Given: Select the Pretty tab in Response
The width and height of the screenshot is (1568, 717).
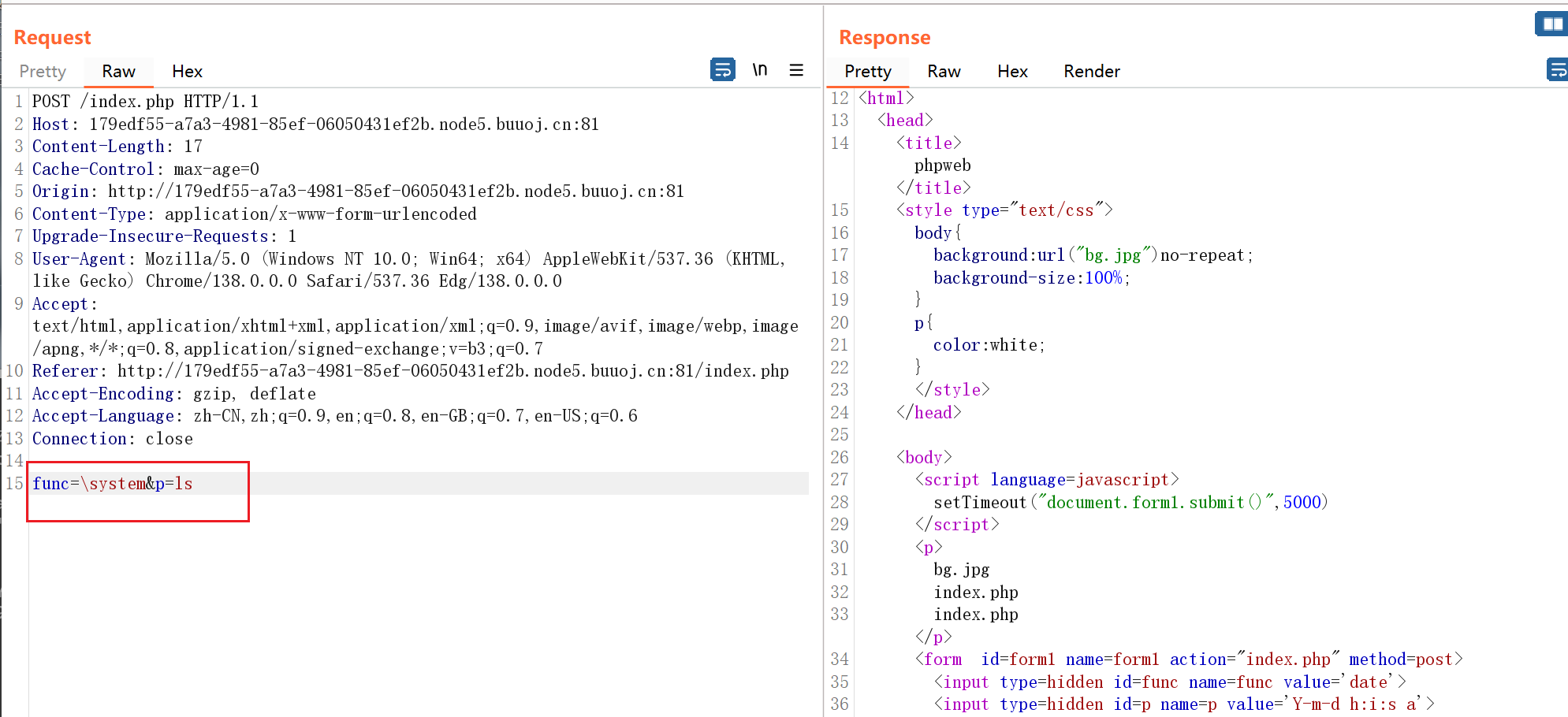Looking at the screenshot, I should [867, 72].
